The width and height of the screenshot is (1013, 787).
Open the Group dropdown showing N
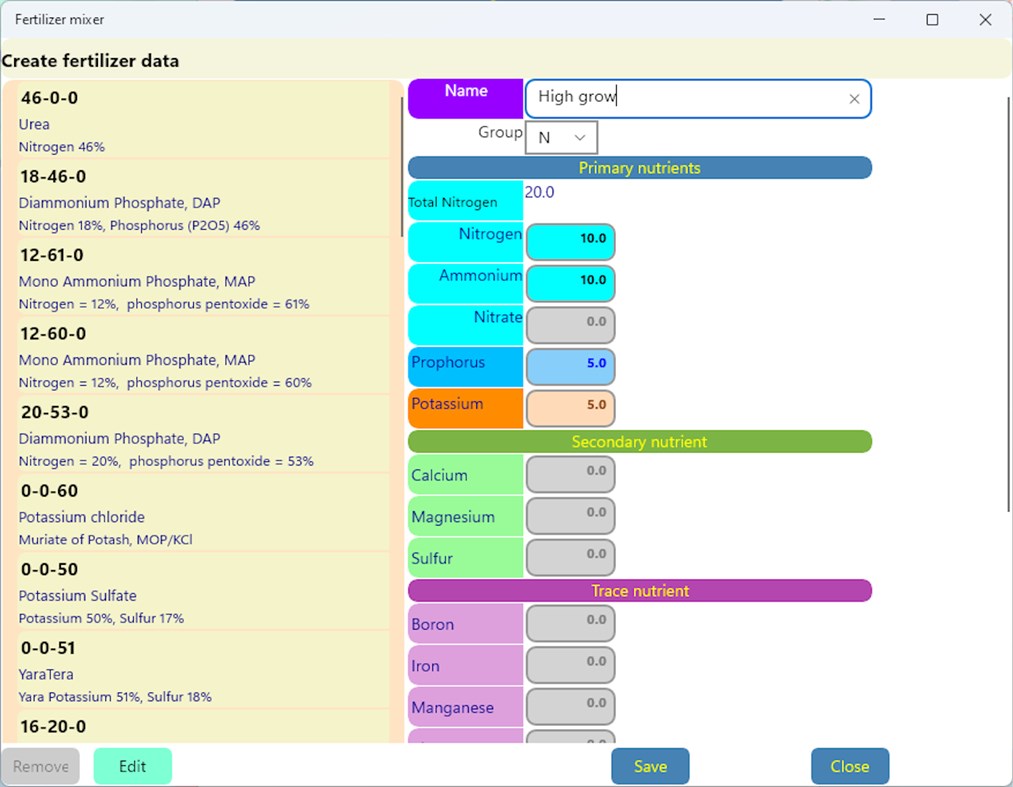click(x=561, y=137)
